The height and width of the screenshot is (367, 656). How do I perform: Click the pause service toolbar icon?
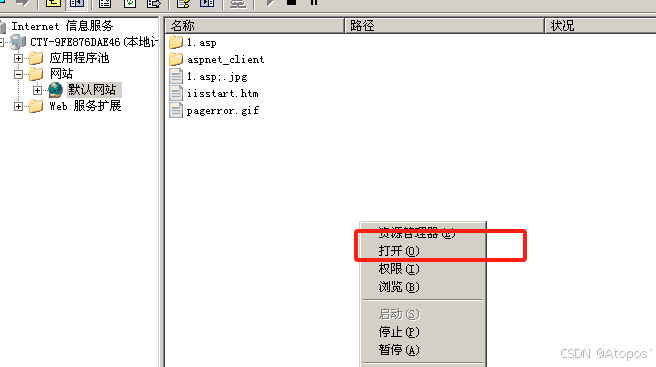point(314,2)
